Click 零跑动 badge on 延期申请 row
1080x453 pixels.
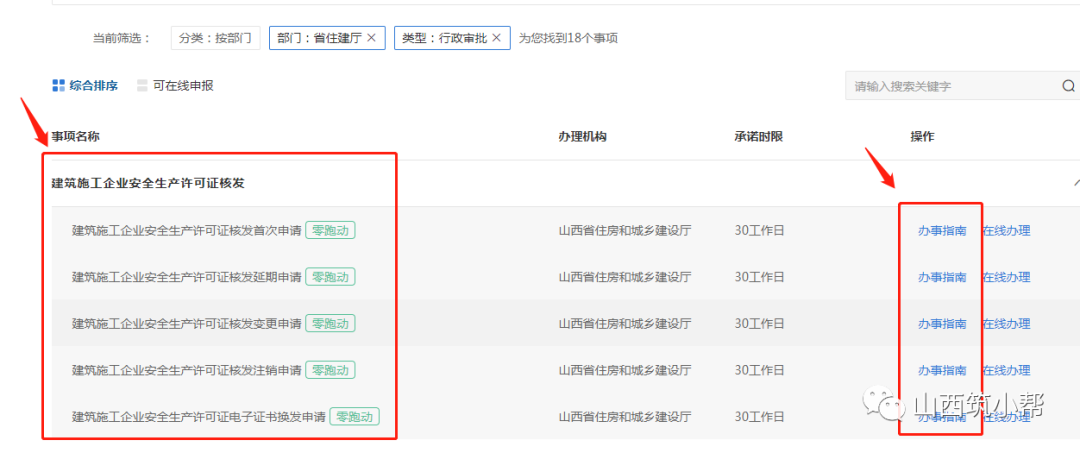point(331,277)
